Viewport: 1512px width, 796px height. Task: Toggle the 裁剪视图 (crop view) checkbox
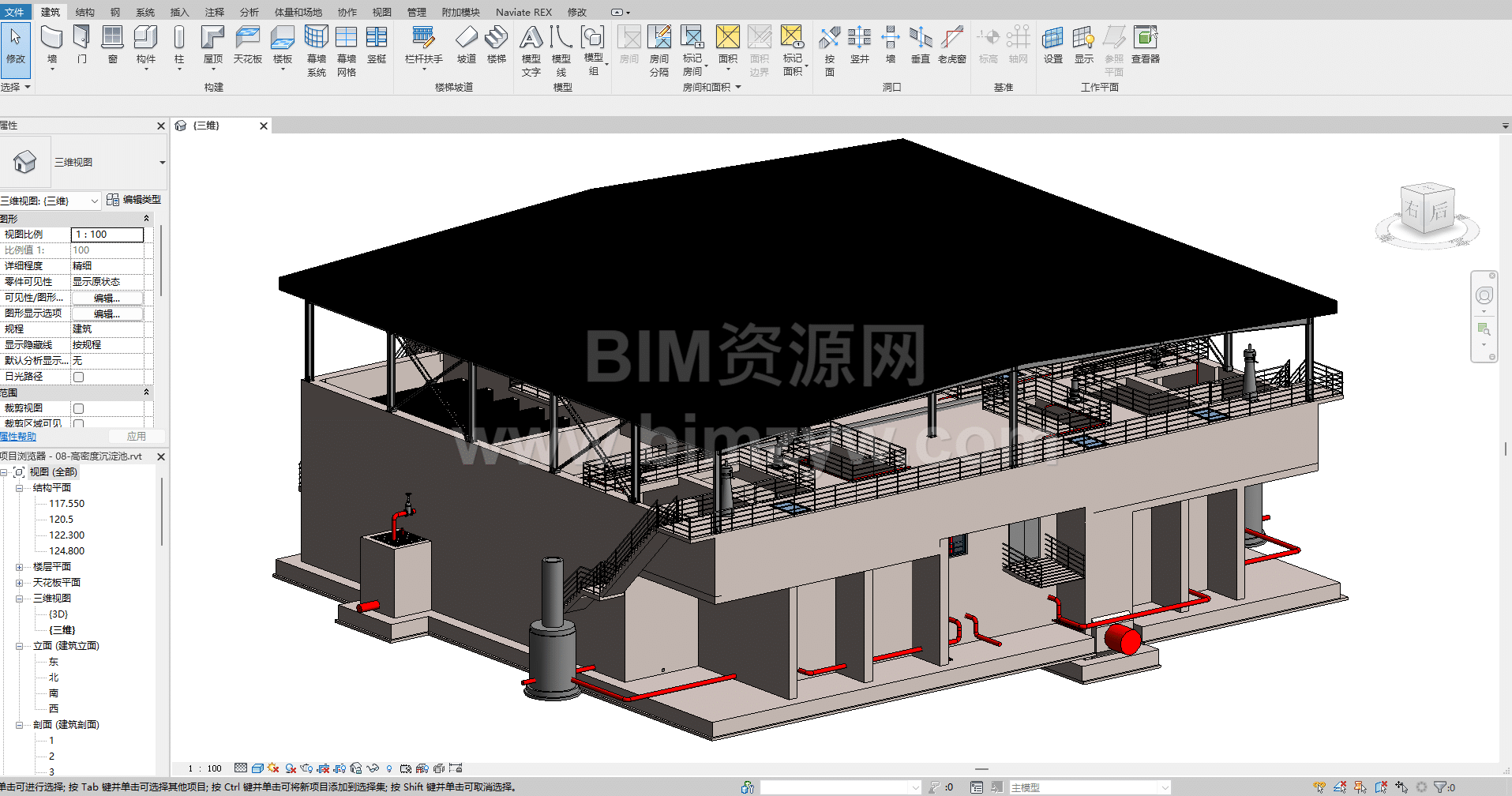78,408
